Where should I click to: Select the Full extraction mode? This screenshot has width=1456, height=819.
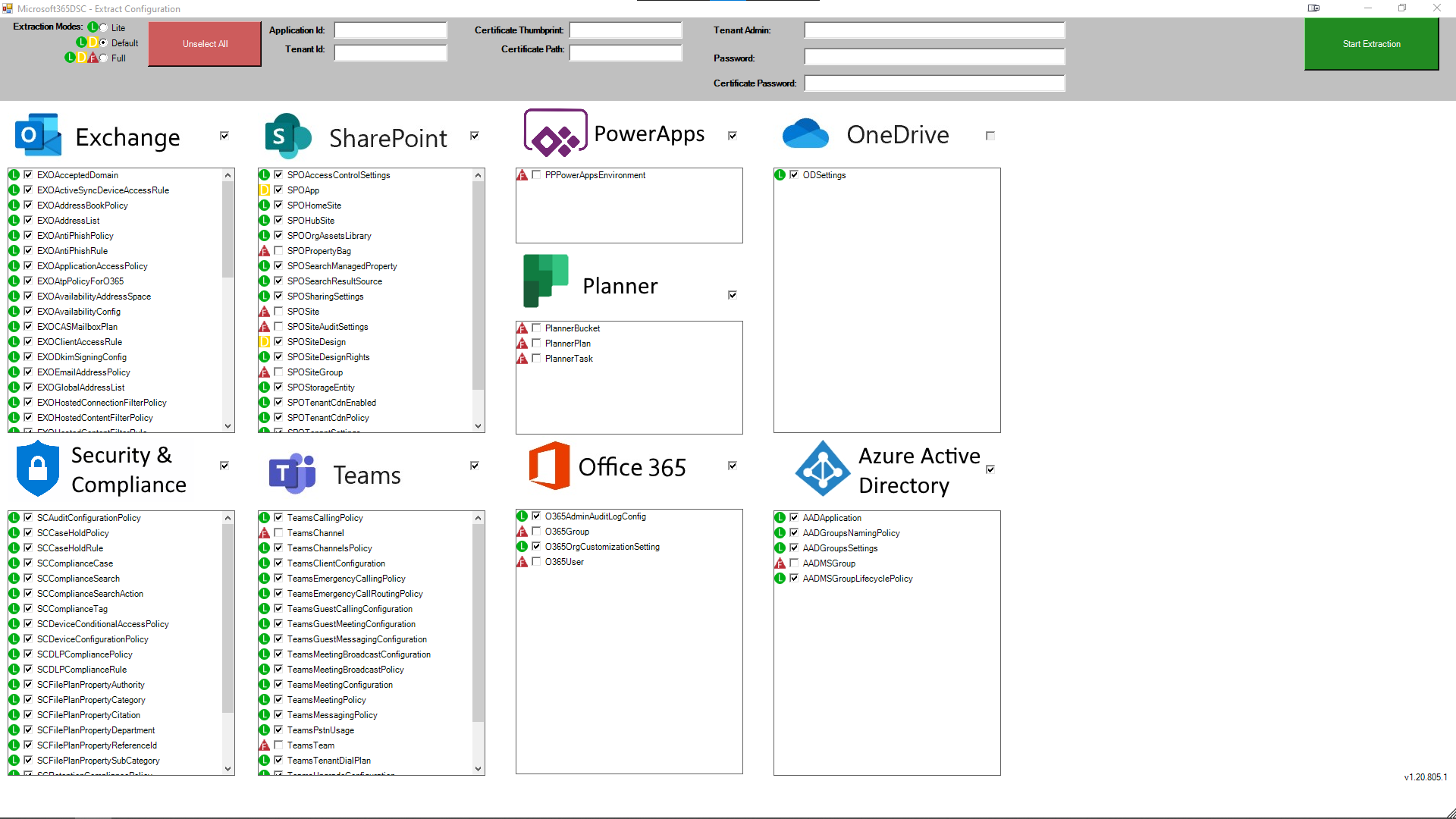104,58
